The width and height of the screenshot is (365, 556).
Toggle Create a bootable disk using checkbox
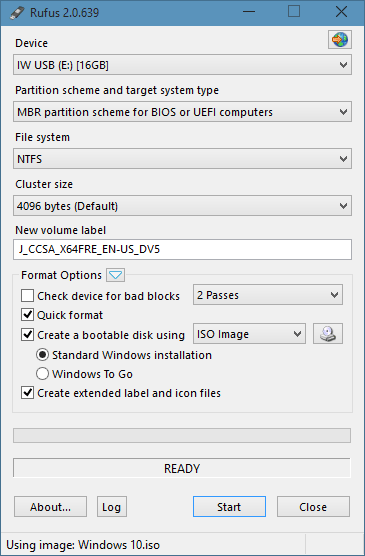pyautogui.click(x=27, y=335)
